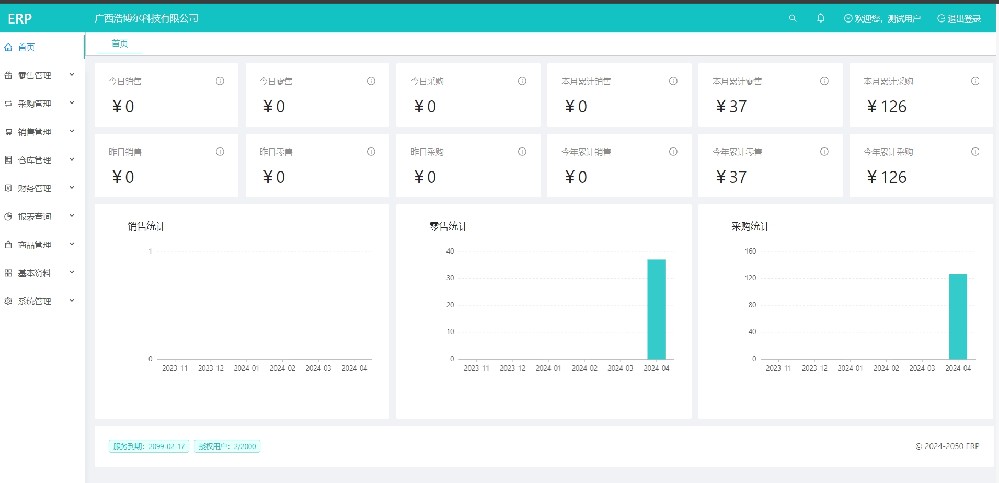Click the company name 广西浩博尔科技有限公司

tap(147, 18)
